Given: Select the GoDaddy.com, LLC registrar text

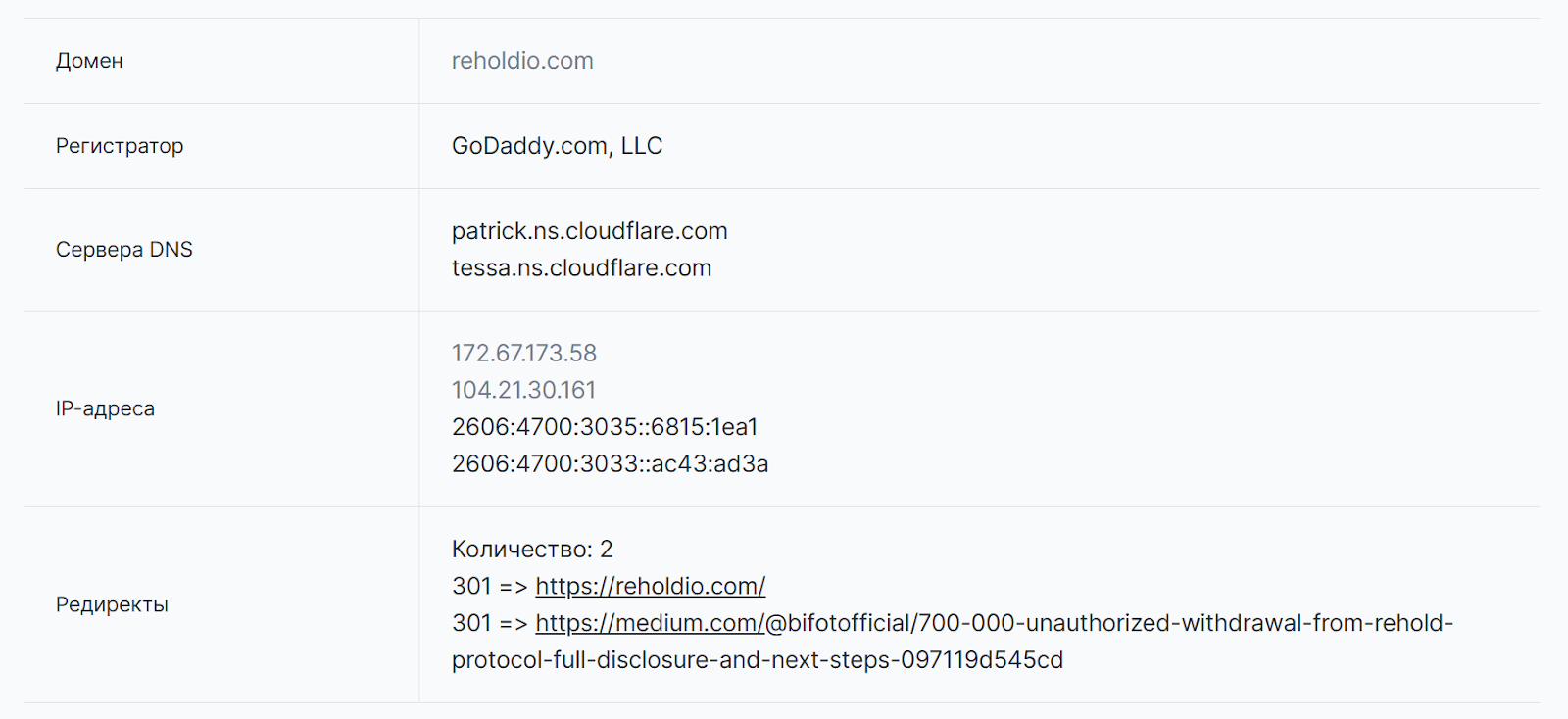Looking at the screenshot, I should (x=557, y=146).
